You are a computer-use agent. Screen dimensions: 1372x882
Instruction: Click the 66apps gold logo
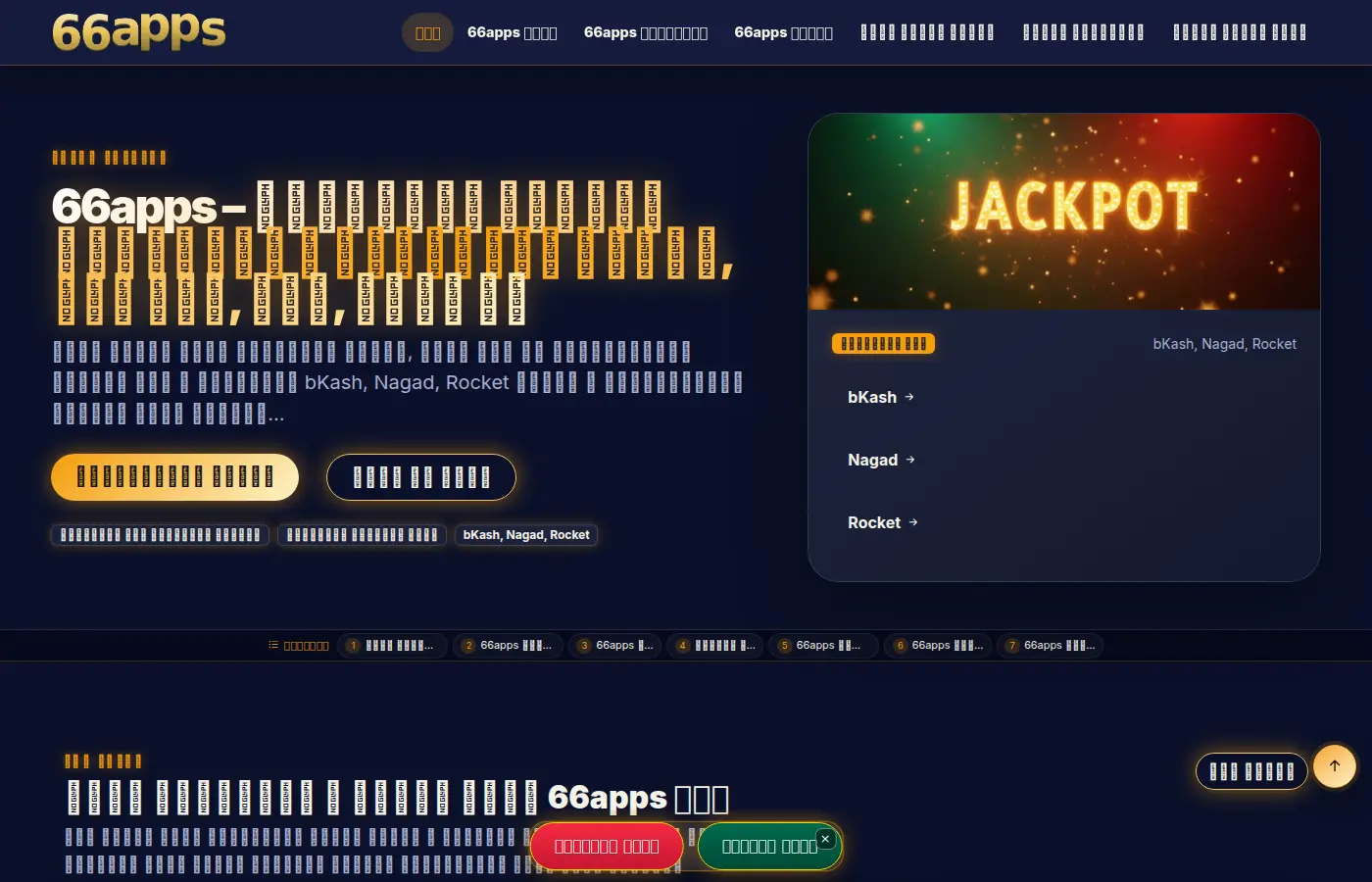pos(138,31)
